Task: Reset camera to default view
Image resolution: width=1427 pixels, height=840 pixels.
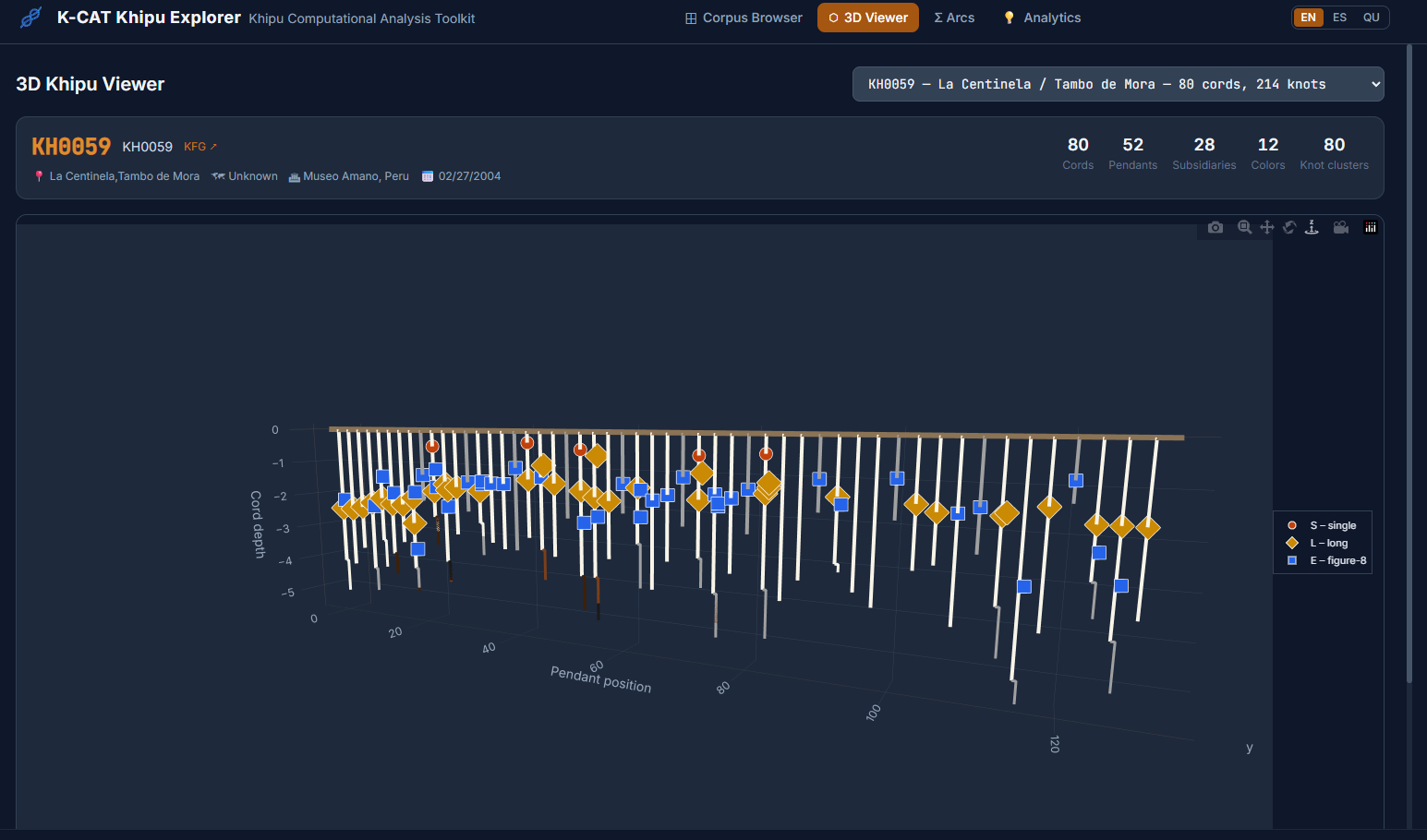Action: point(1341,228)
